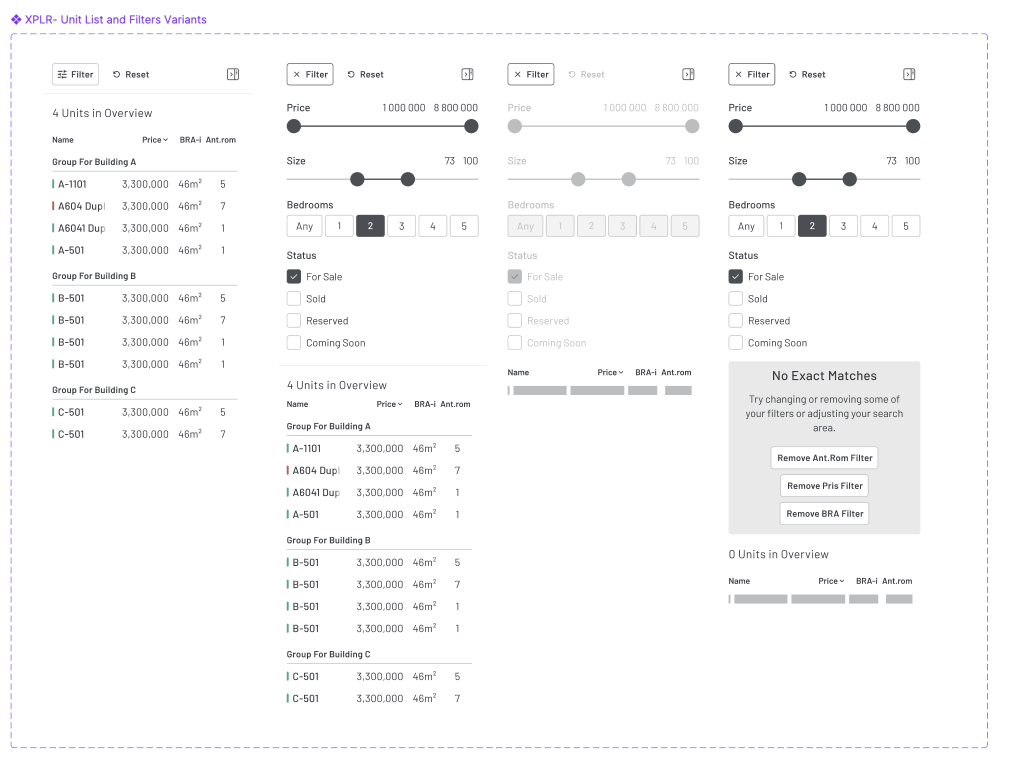The image size is (1010, 764).
Task: Open Price sort chevron under 0 Units in Overview
Action: [x=842, y=581]
